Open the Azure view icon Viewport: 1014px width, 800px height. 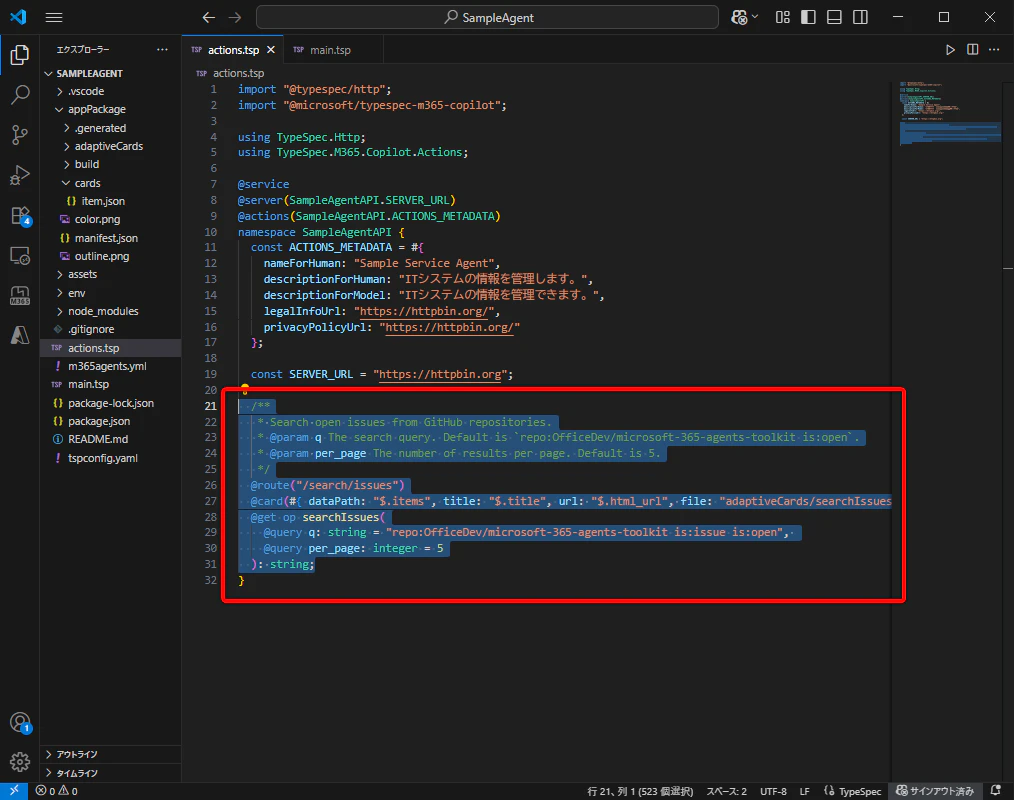pyautogui.click(x=19, y=335)
